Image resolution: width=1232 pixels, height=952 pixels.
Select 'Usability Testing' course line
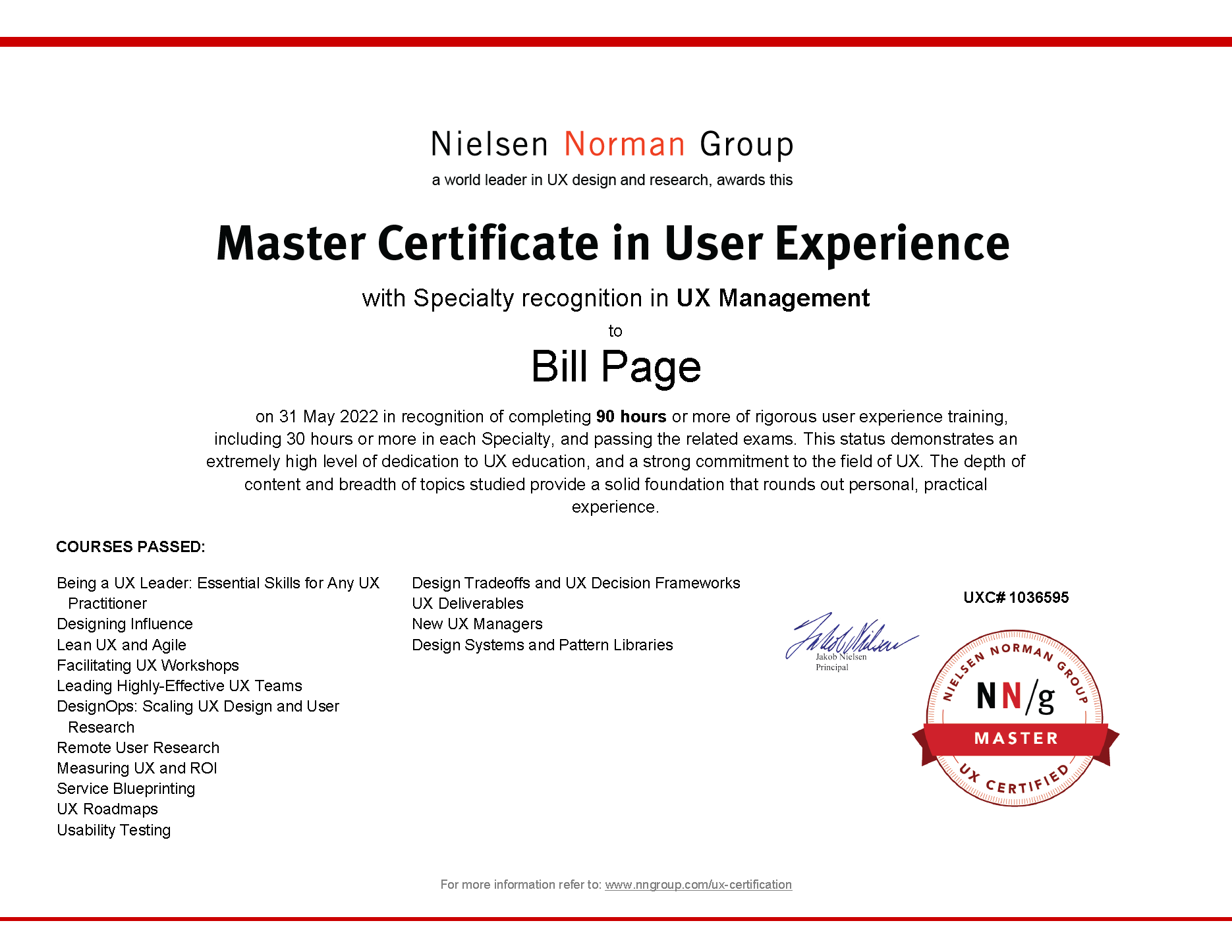click(113, 830)
